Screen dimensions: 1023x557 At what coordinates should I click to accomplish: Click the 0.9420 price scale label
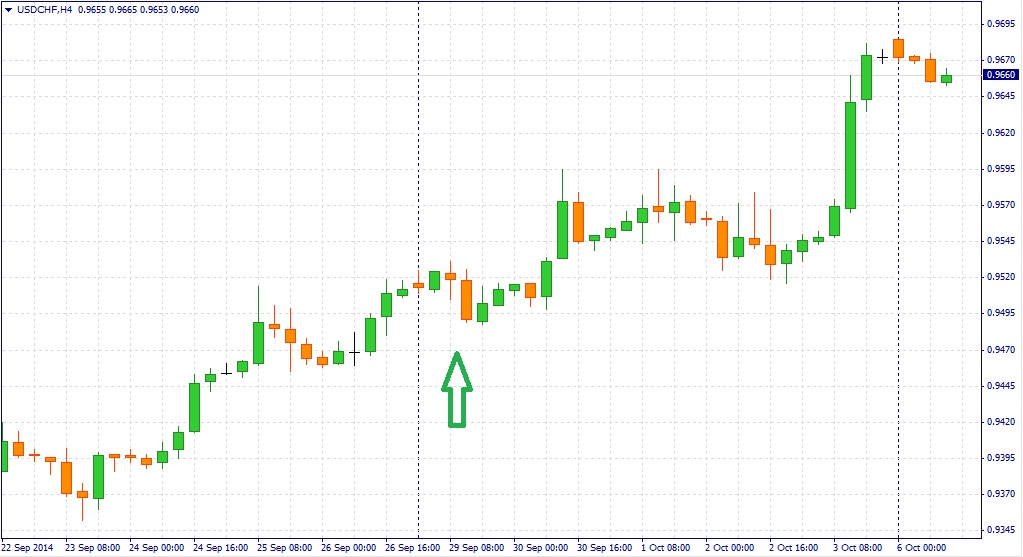(1001, 422)
